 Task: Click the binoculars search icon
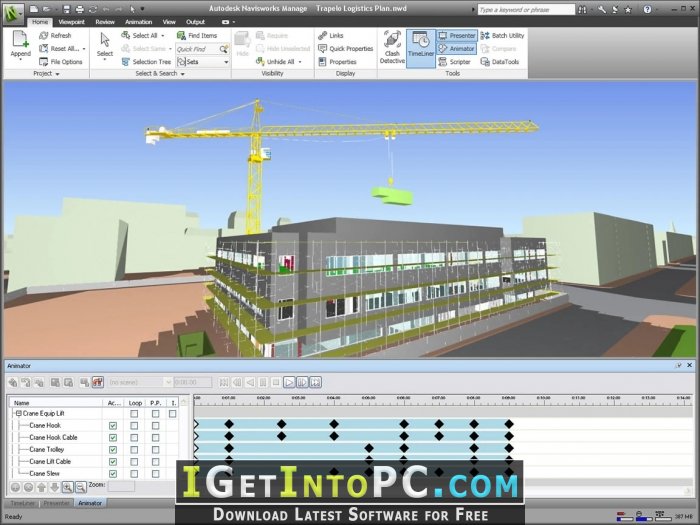point(582,9)
